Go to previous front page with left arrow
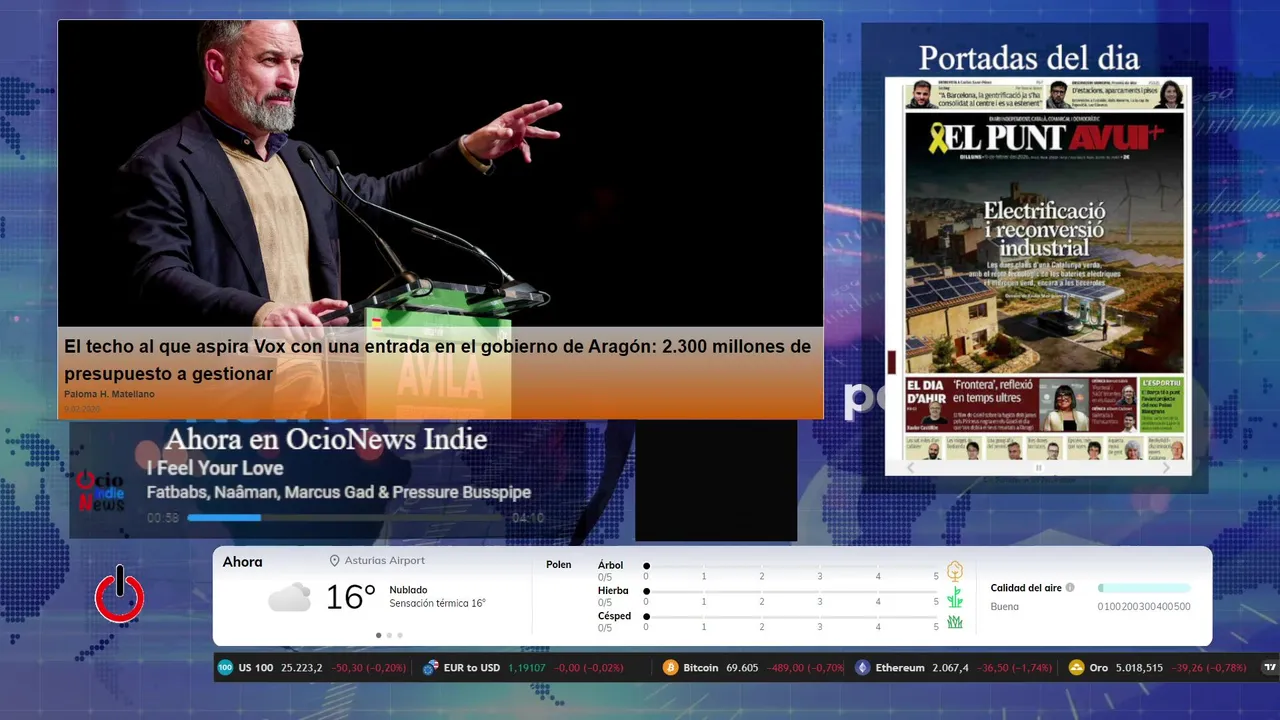 910,467
